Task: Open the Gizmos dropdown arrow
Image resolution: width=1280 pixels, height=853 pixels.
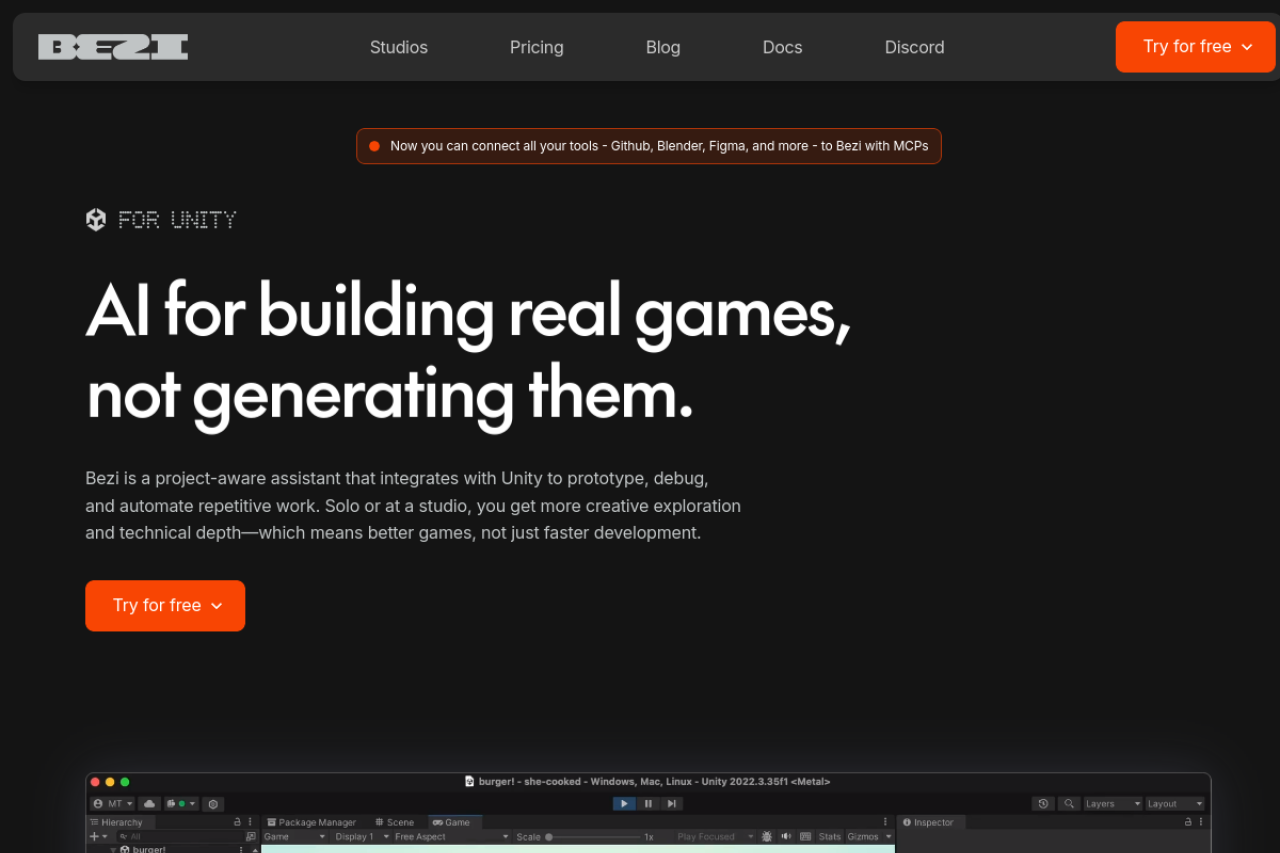Action: [888, 837]
